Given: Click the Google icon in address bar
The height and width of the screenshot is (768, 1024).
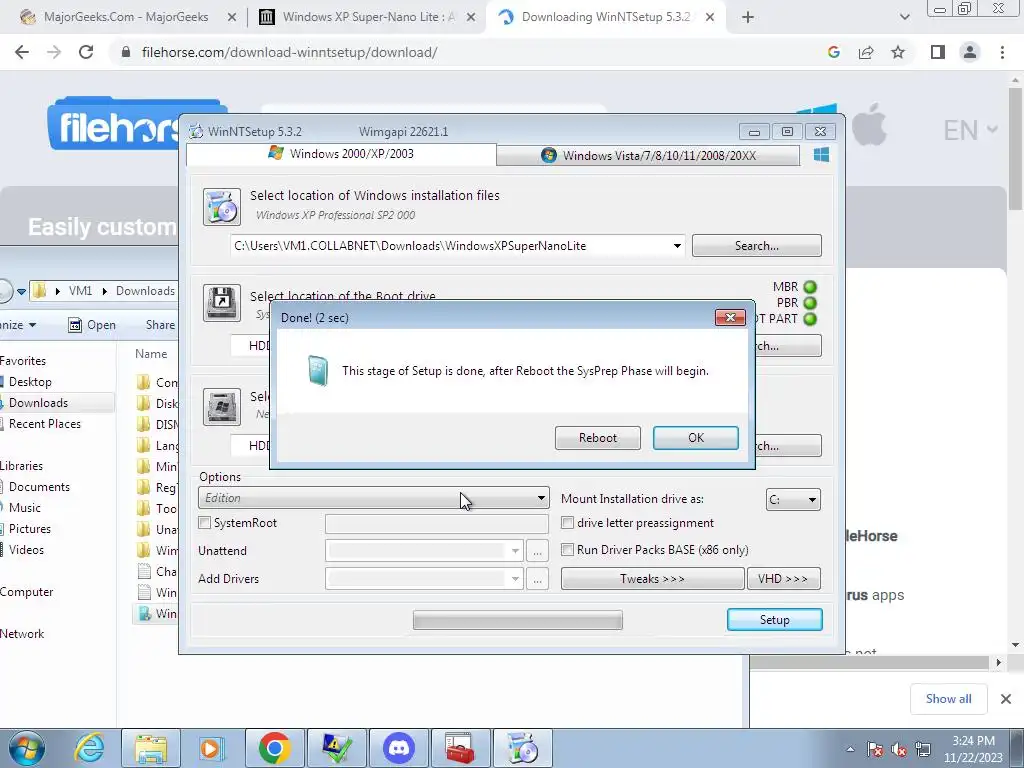Looking at the screenshot, I should pos(833,52).
